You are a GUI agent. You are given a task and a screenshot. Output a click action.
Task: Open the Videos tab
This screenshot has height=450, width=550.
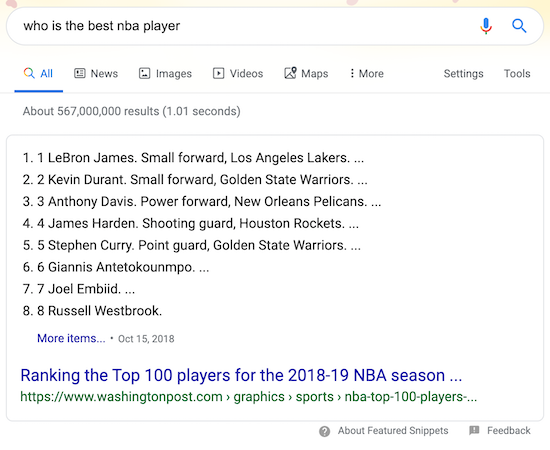click(x=238, y=74)
